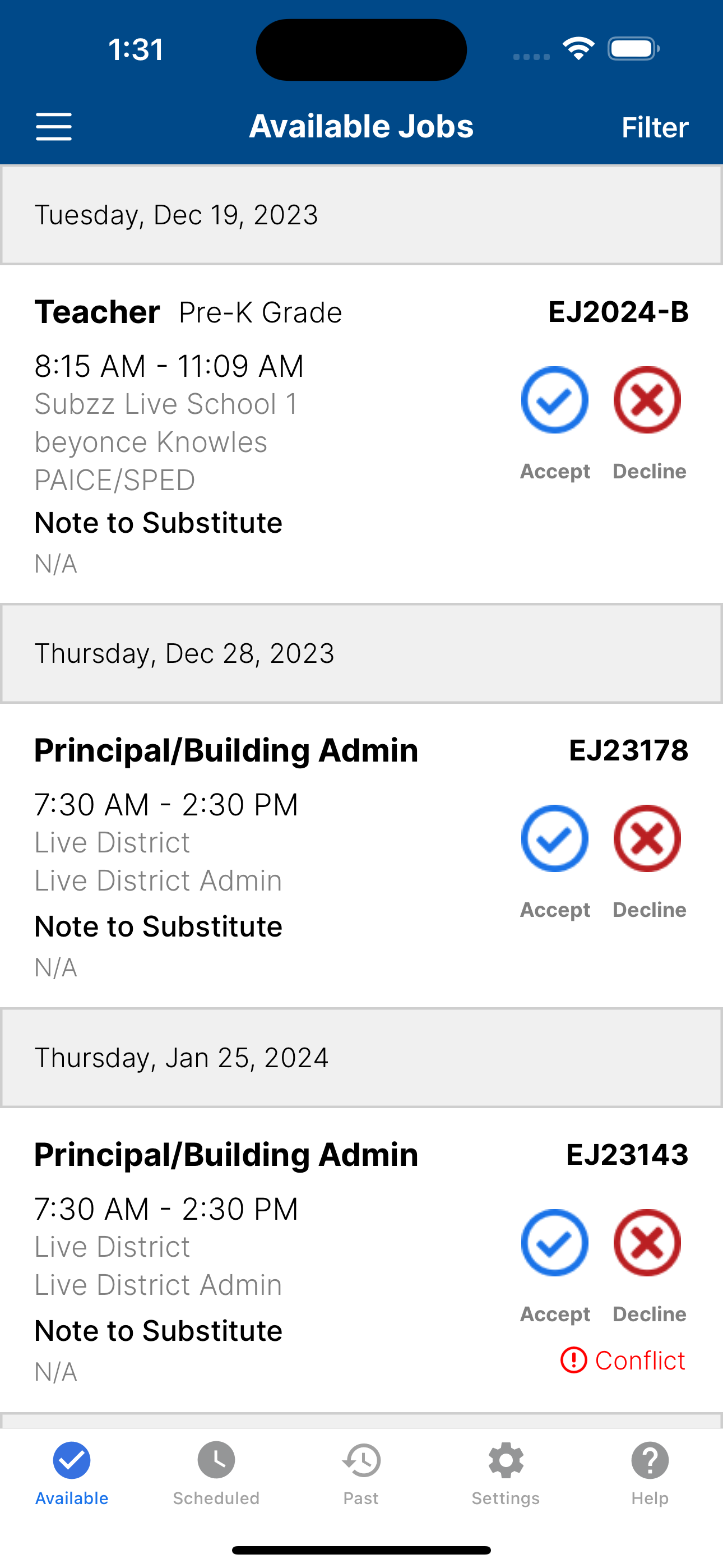This screenshot has height=1568, width=723.
Task: Tap the Tuesday, Dec 19, 2023 header
Action: (361, 215)
